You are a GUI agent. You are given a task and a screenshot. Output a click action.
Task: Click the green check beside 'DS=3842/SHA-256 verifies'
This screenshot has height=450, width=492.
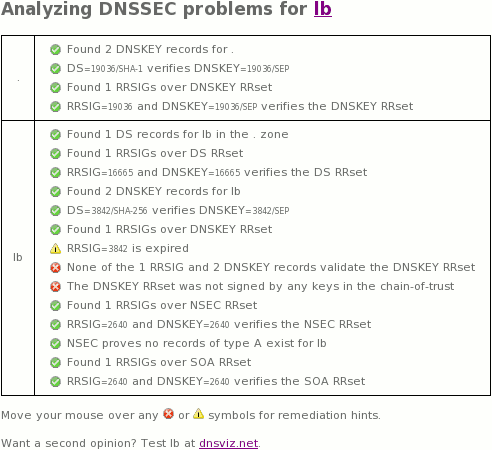[x=55, y=211]
